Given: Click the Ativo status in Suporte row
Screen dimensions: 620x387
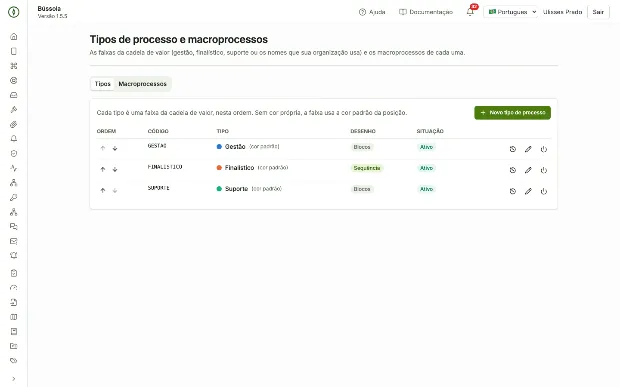Looking at the screenshot, I should click(426, 189).
